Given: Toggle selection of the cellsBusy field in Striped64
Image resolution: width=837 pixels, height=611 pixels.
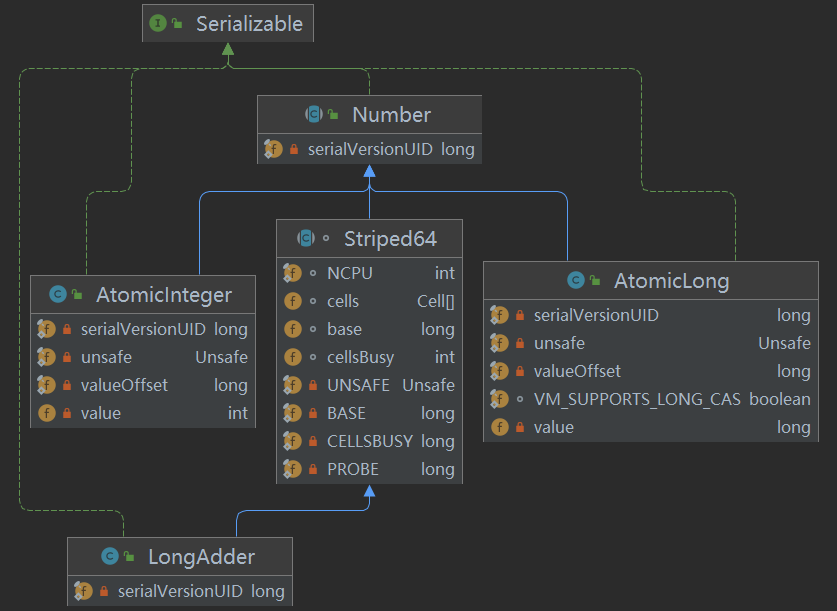Looking at the screenshot, I should point(370,356).
